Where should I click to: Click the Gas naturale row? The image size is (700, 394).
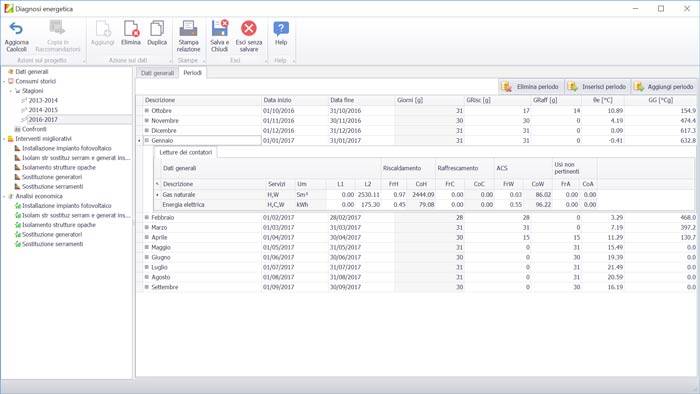(378, 195)
